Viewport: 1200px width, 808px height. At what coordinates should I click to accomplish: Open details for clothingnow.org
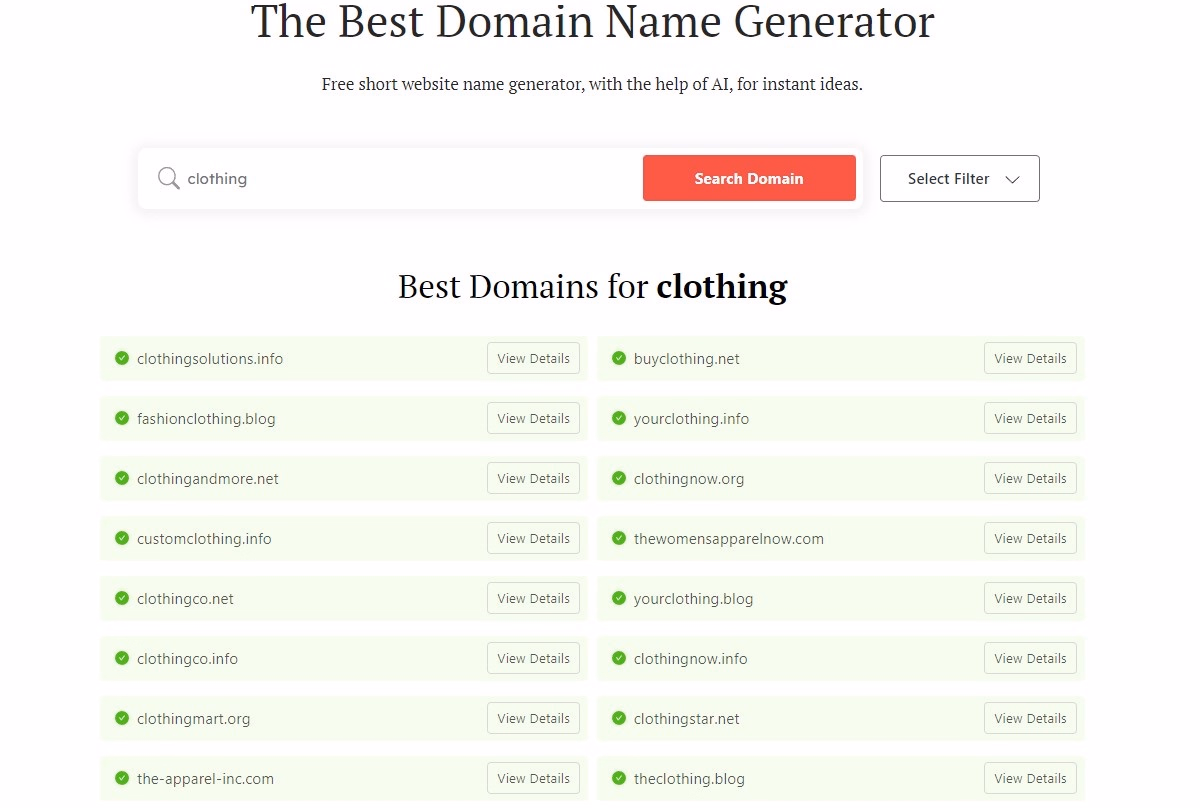tap(1030, 478)
